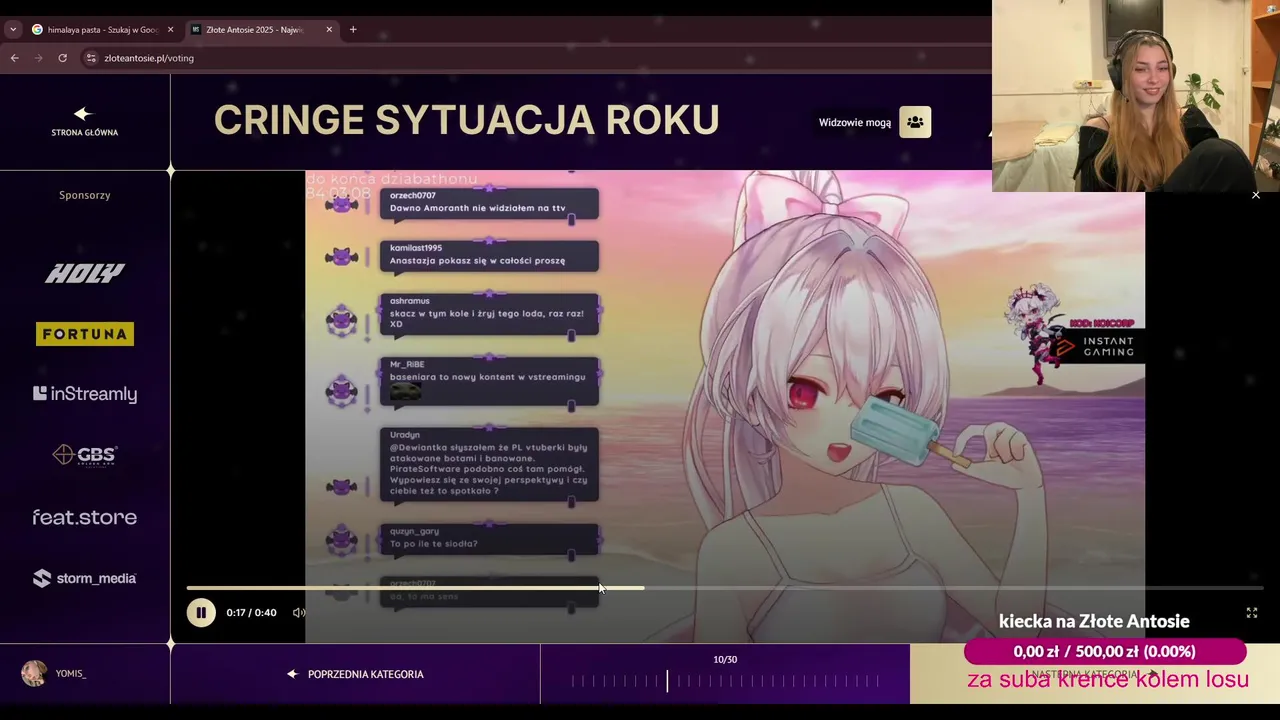Click the browser forward arrow

[38, 58]
